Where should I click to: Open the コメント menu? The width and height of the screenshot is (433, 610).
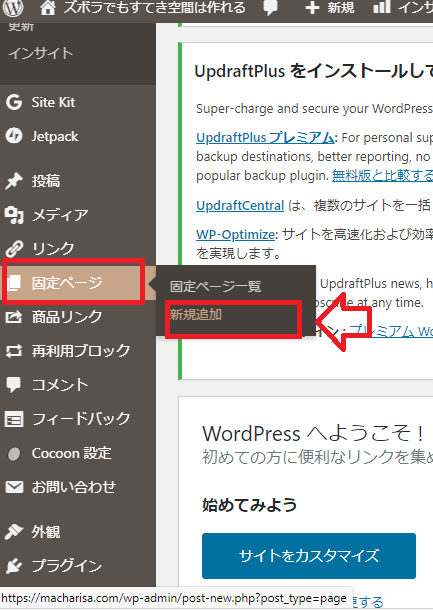coord(60,385)
